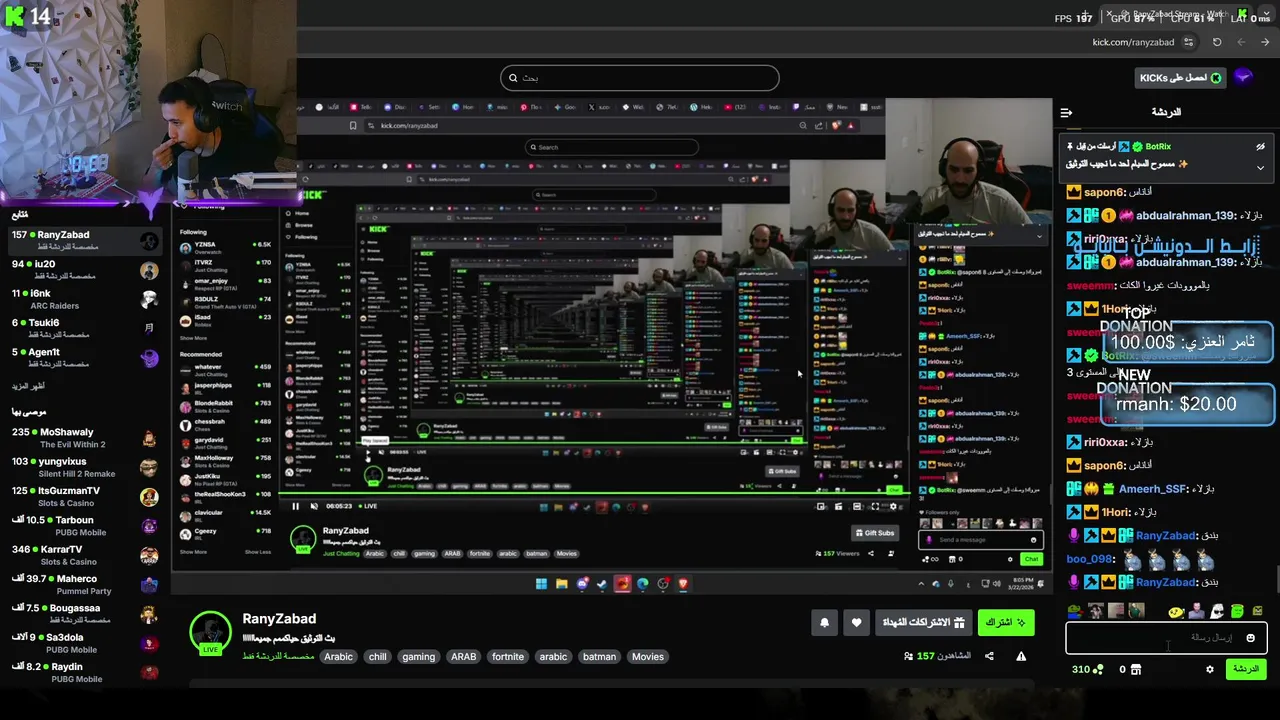The image size is (1280, 720).
Task: Mute the stream player volume icon
Action: 314,506
